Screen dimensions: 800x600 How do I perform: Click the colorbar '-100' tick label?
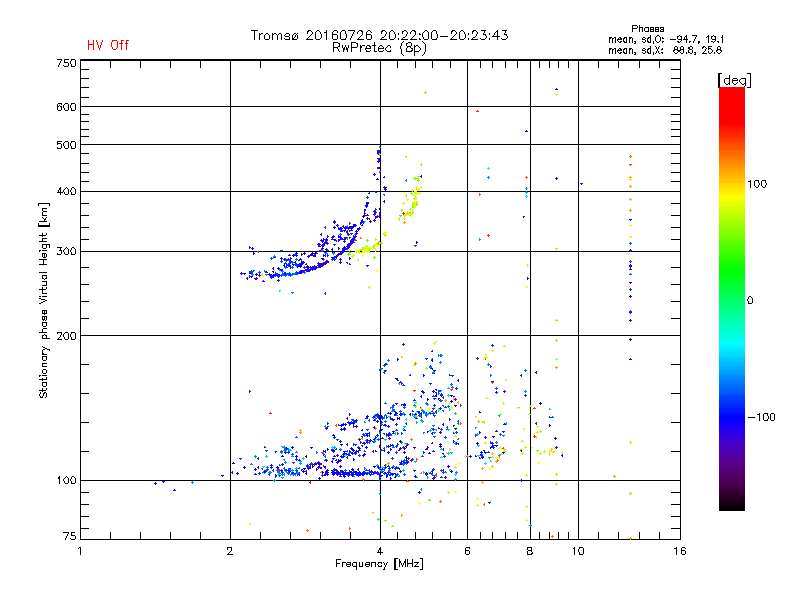tap(761, 417)
